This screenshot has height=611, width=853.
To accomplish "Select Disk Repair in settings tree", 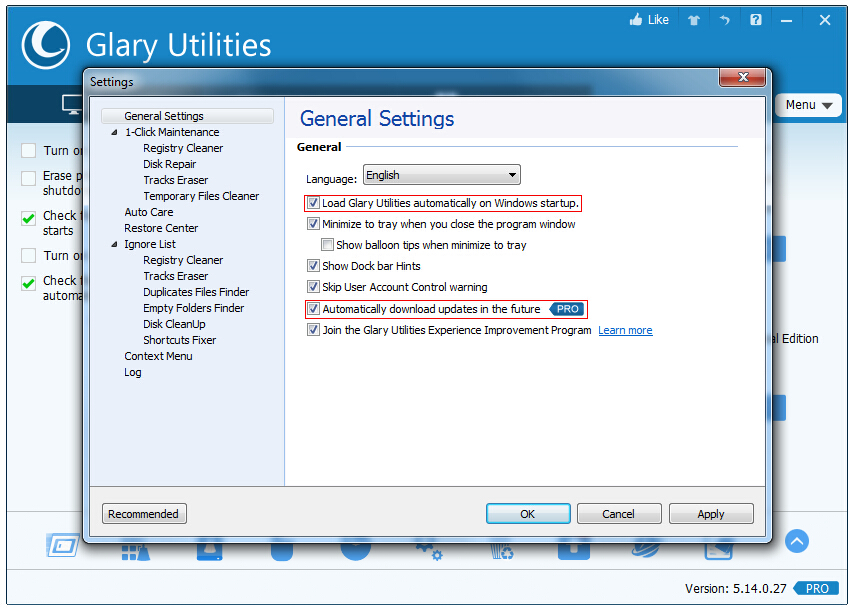I will click(169, 164).
